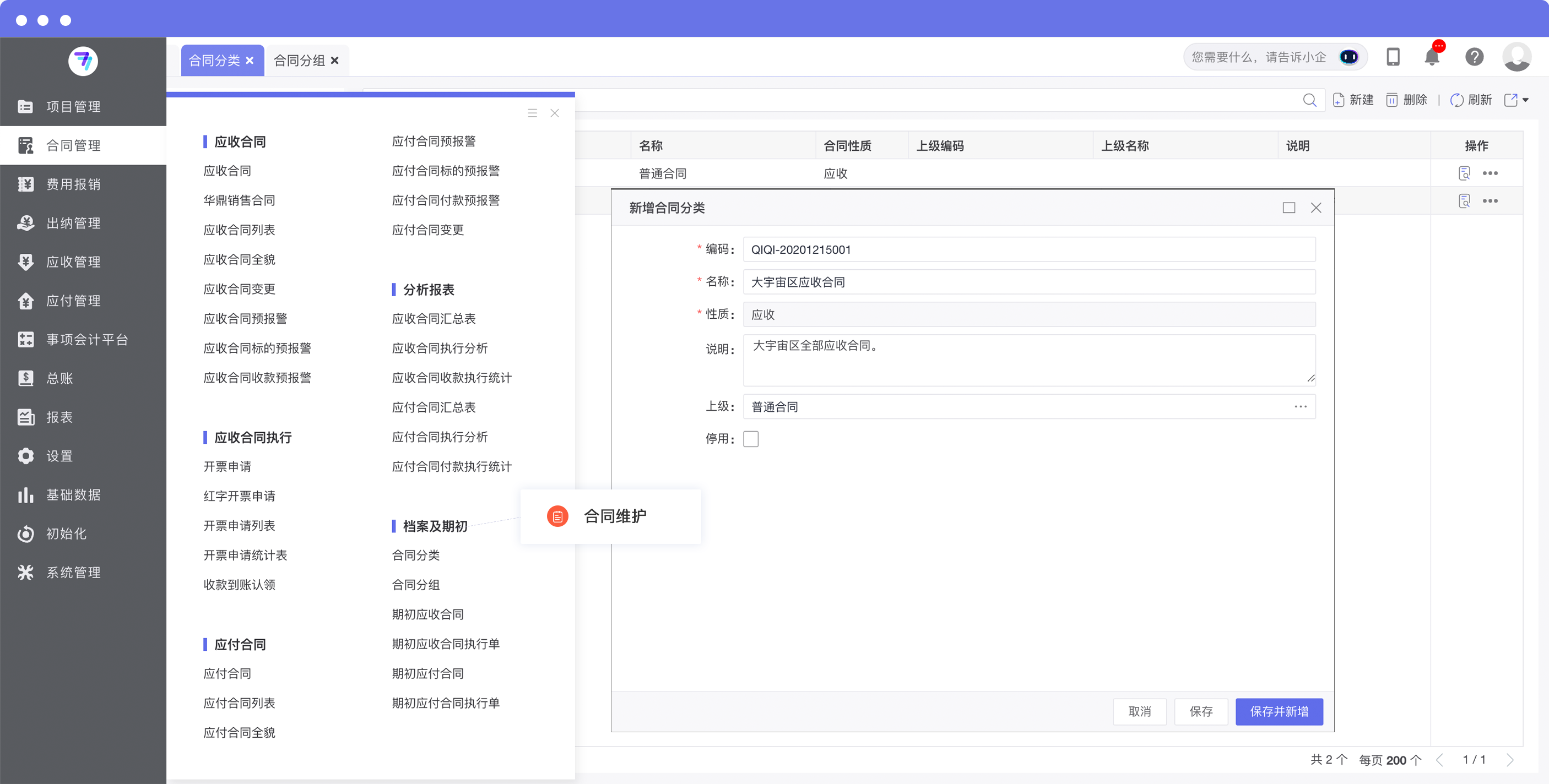This screenshot has height=784, width=1549.
Task: Click the 保存并新增 button
Action: (x=1279, y=711)
